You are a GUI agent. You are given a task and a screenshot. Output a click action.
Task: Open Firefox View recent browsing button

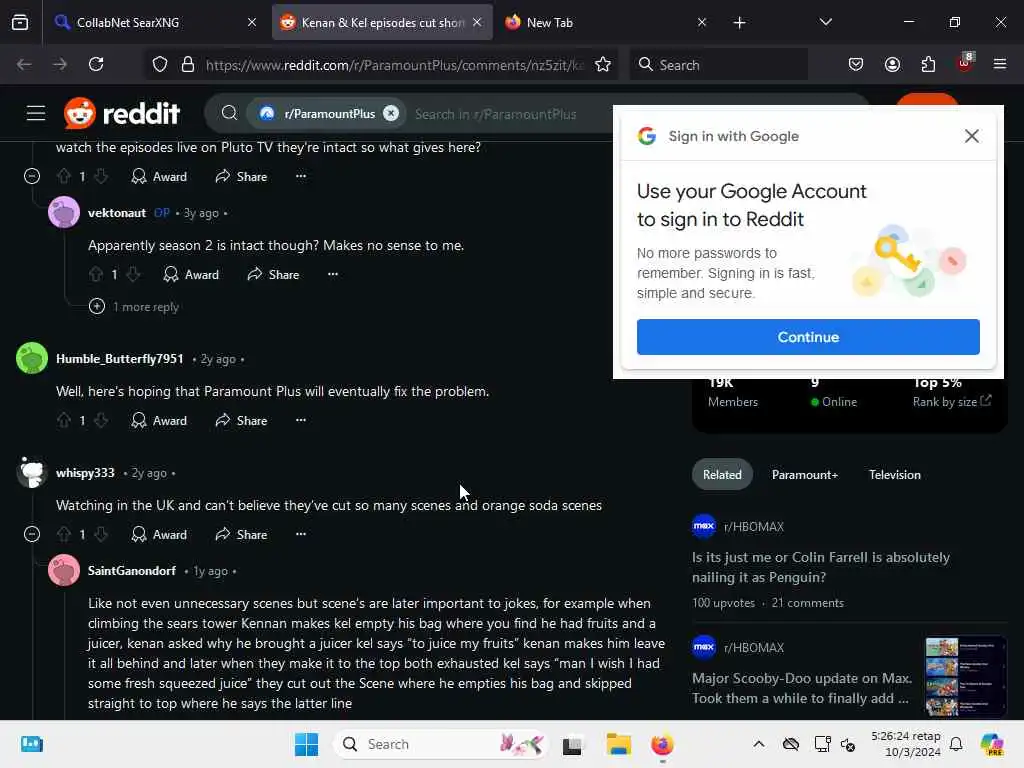click(20, 22)
